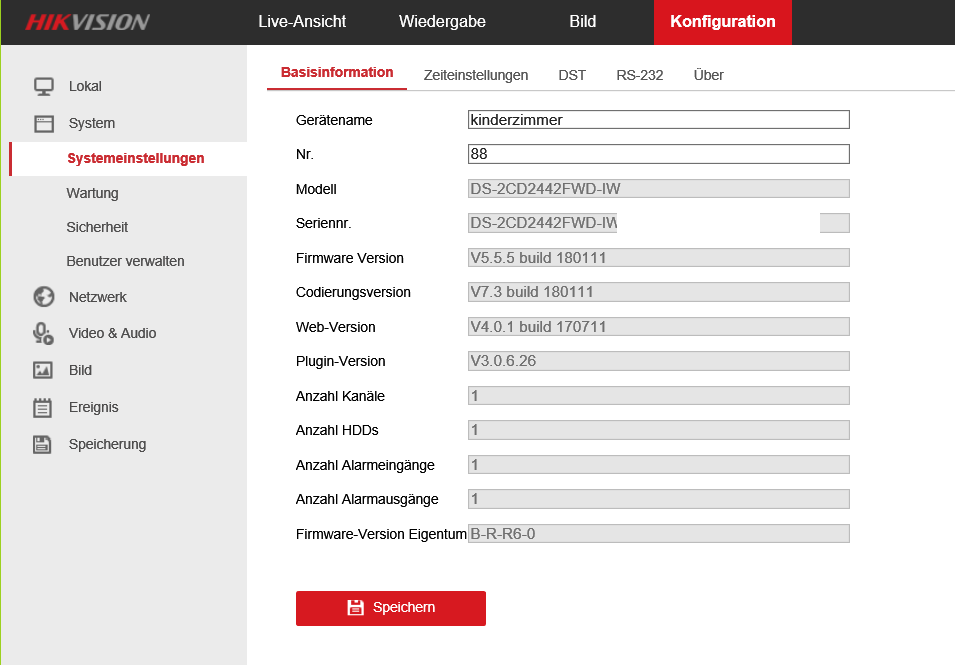The width and height of the screenshot is (955, 665).
Task: Click the Netzwerk globe icon
Action: point(43,297)
